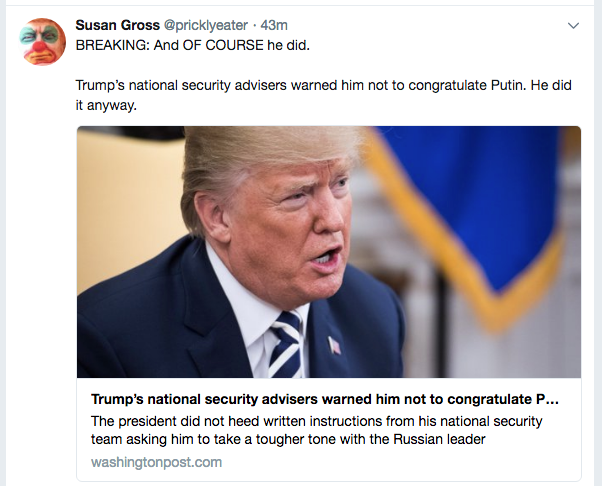Click the tweet text mentioning congratulate Putin

pos(323,94)
